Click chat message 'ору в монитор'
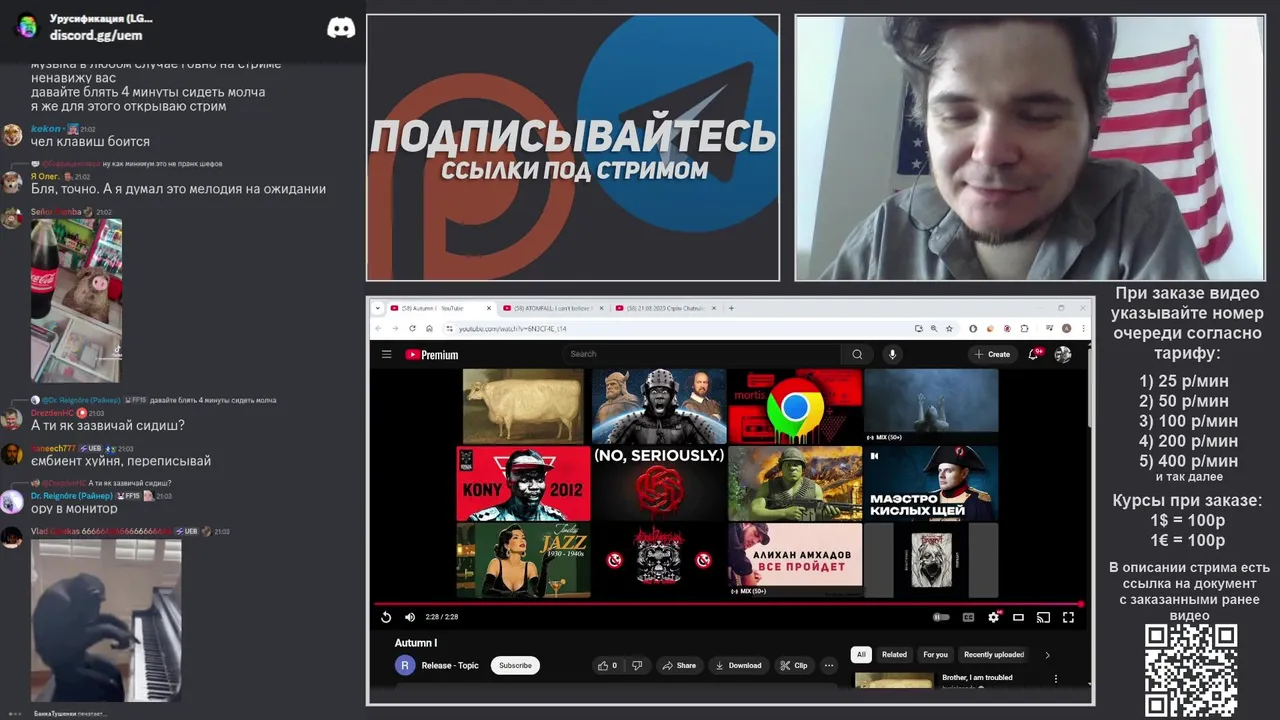The image size is (1280, 720). point(74,509)
